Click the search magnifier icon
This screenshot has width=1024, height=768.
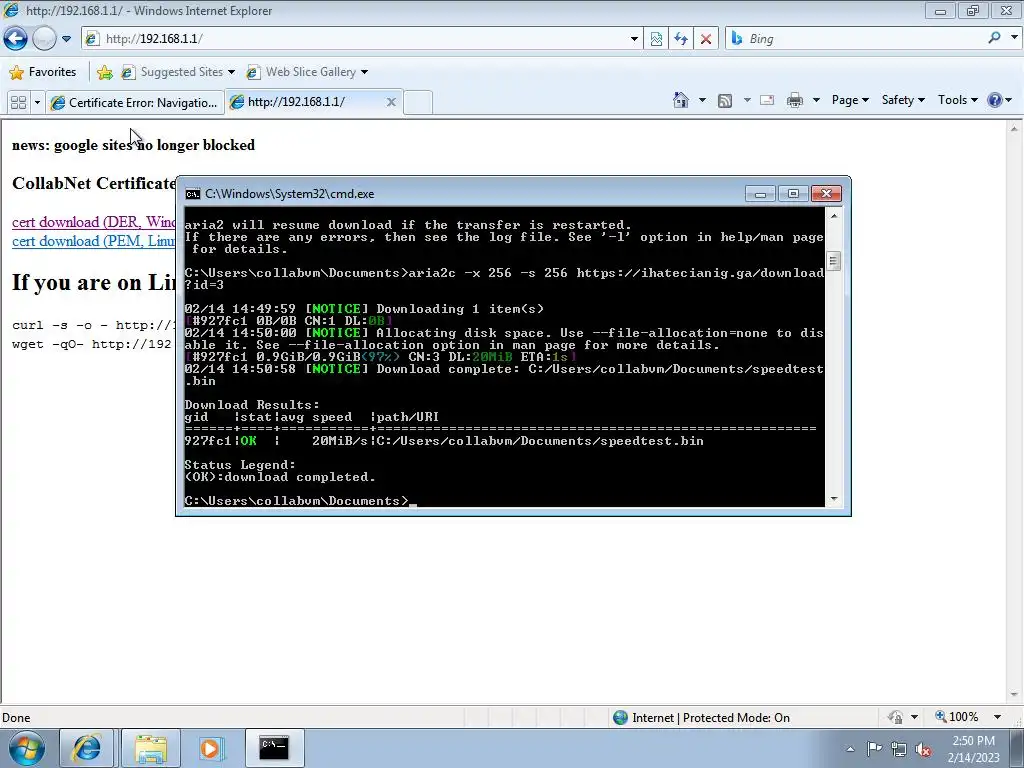tap(994, 38)
